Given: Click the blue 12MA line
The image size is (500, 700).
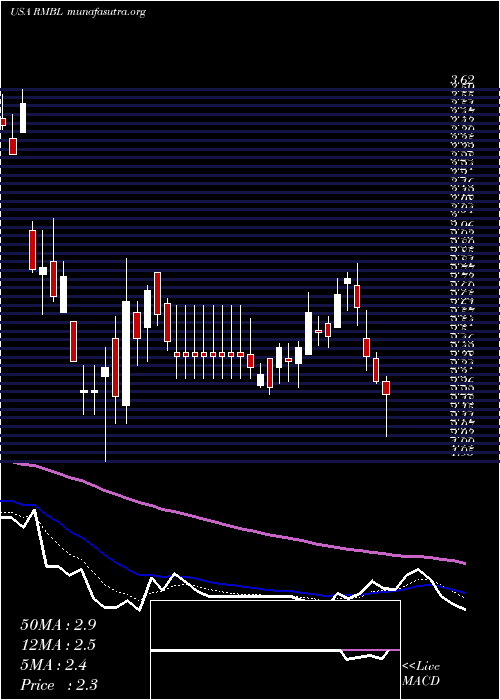Looking at the screenshot, I should (232, 583).
